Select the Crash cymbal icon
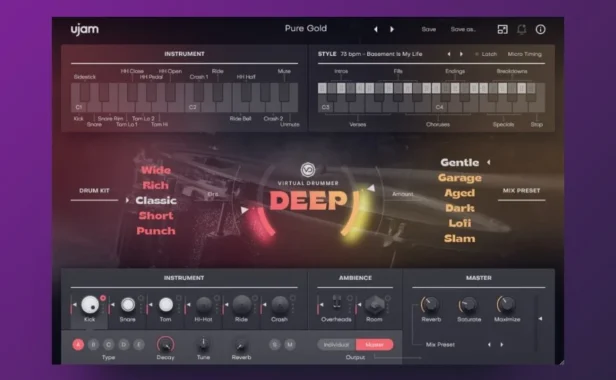Image resolution: width=616 pixels, height=380 pixels. pos(279,305)
